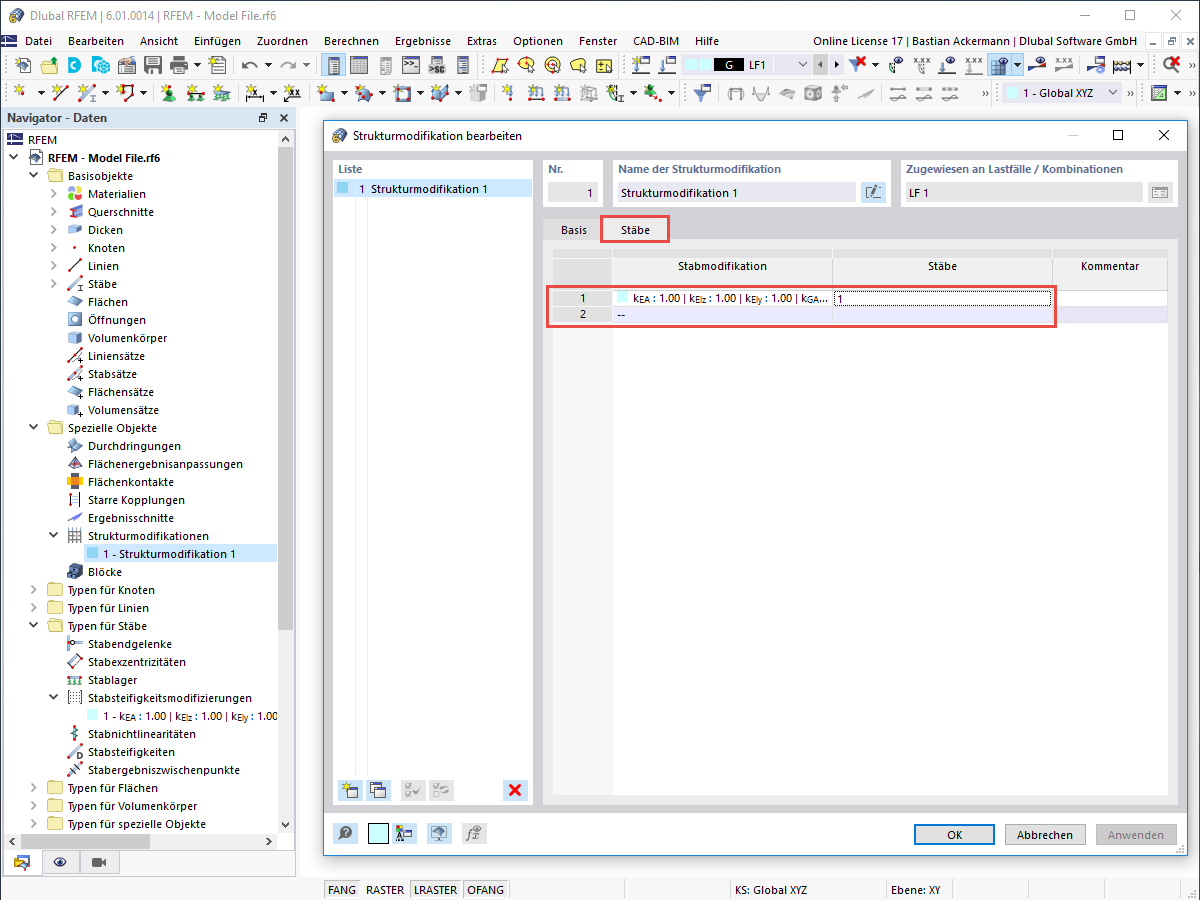Viewport: 1200px width, 900px height.
Task: Click the edit name pencil icon beside Strukturmodifikation 1
Action: [872, 192]
